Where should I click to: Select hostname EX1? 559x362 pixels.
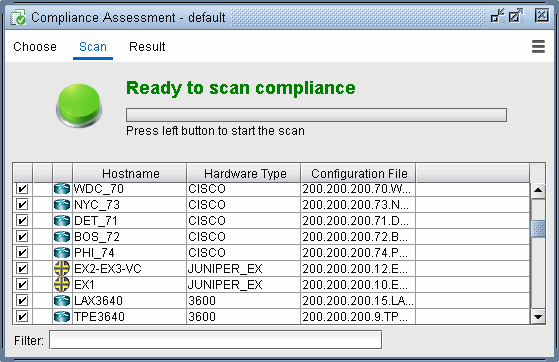click(84, 285)
